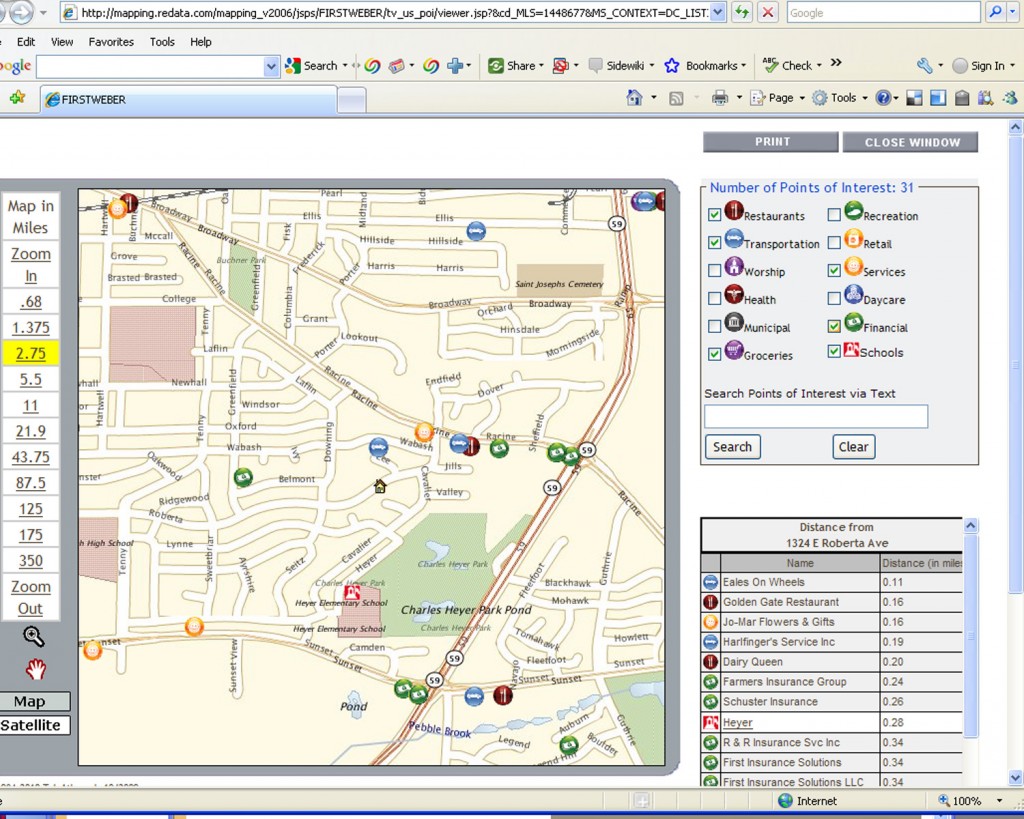Enable the Health checkbox

pos(714,298)
